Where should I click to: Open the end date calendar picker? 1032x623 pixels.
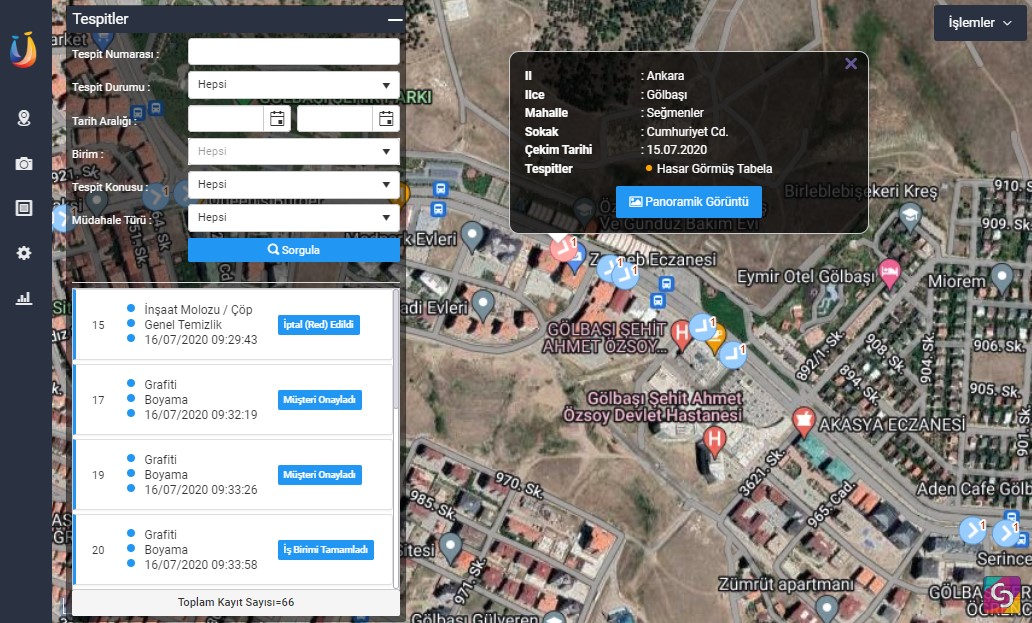[386, 120]
